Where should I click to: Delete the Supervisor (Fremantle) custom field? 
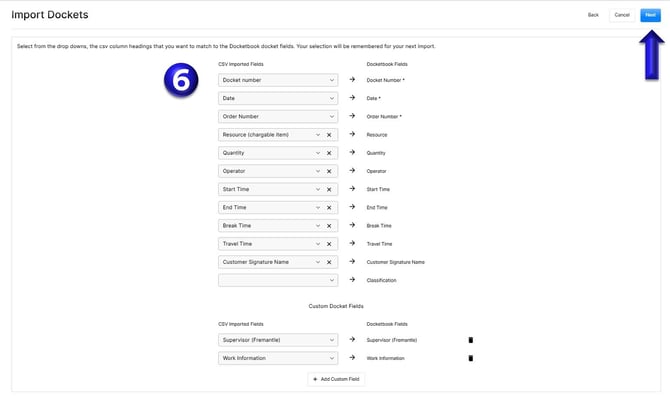[x=470, y=340]
